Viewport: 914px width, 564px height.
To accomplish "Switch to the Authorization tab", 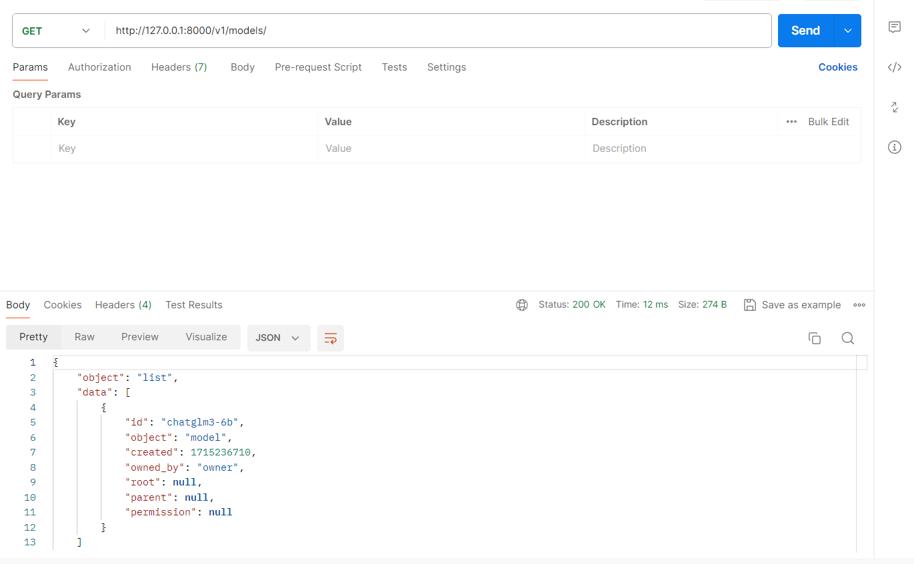I will 100,67.
